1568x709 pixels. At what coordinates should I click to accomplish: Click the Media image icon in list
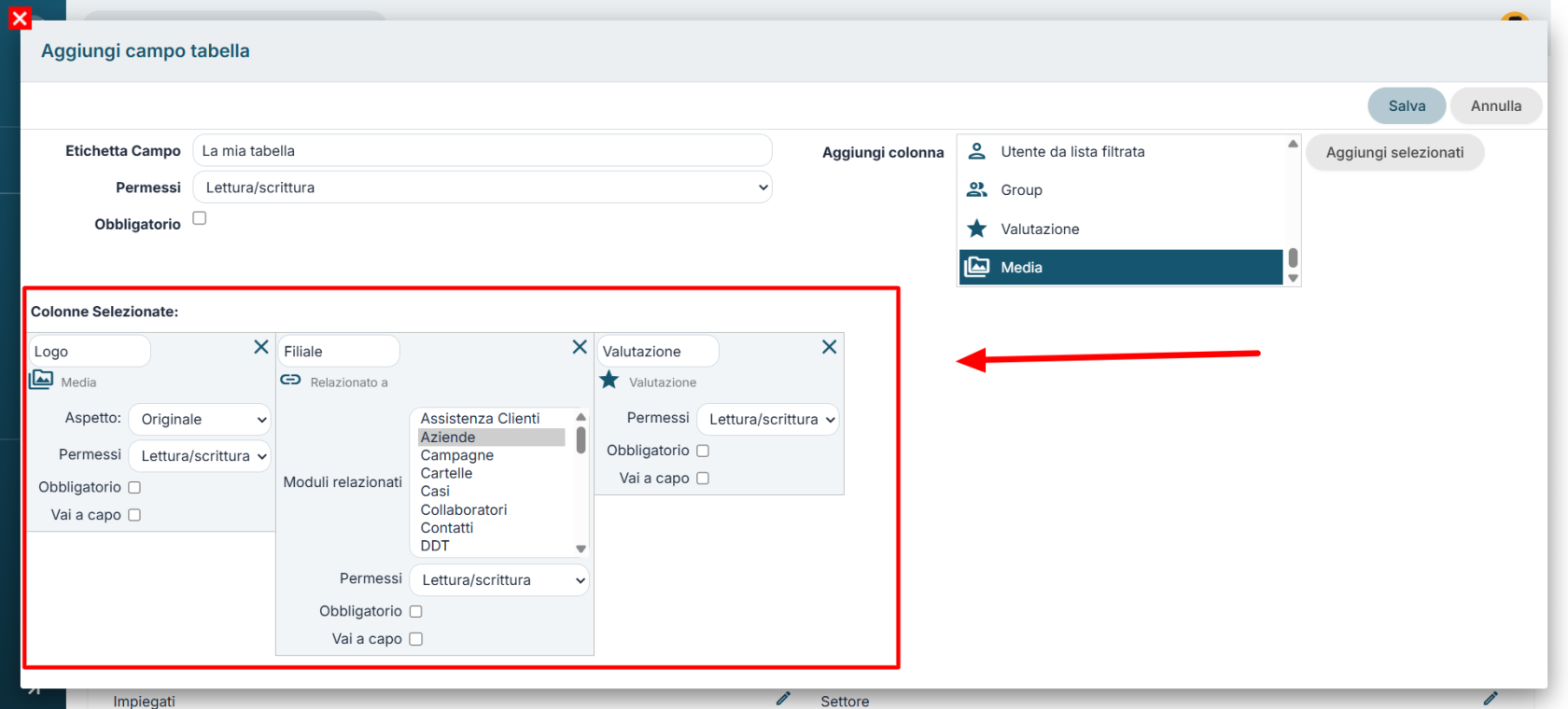pos(977,267)
